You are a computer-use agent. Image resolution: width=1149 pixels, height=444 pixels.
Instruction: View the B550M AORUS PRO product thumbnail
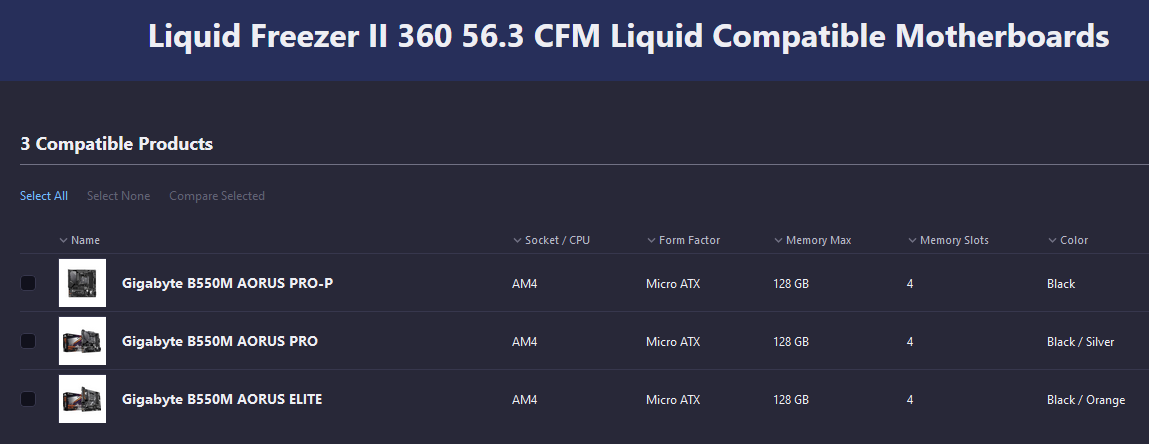click(x=82, y=341)
